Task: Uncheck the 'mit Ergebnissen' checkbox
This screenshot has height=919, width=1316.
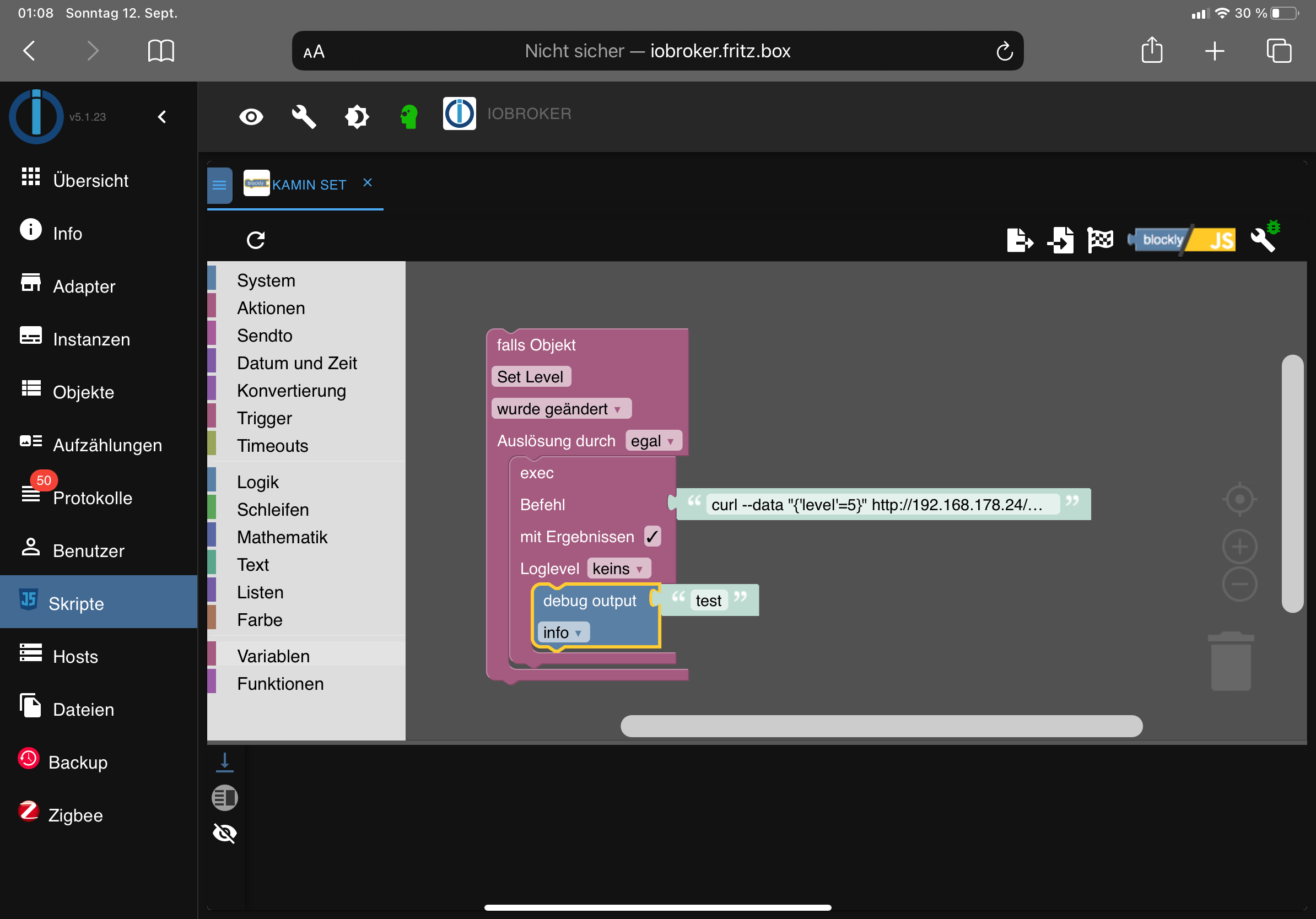Action: click(652, 536)
